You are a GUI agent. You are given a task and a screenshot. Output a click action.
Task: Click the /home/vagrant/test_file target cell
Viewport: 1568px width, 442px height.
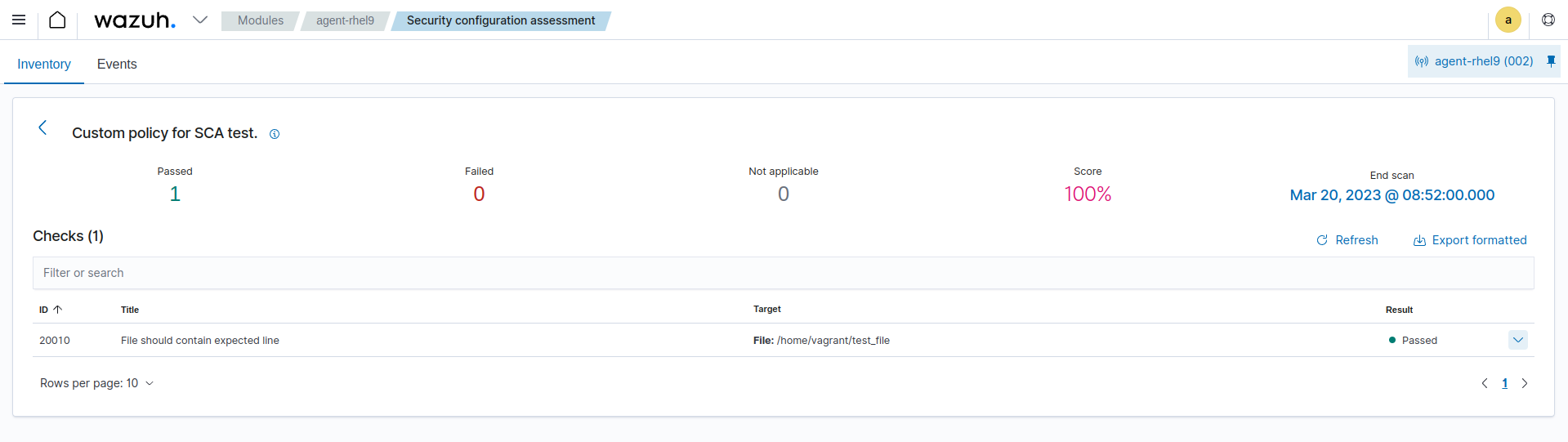point(821,341)
